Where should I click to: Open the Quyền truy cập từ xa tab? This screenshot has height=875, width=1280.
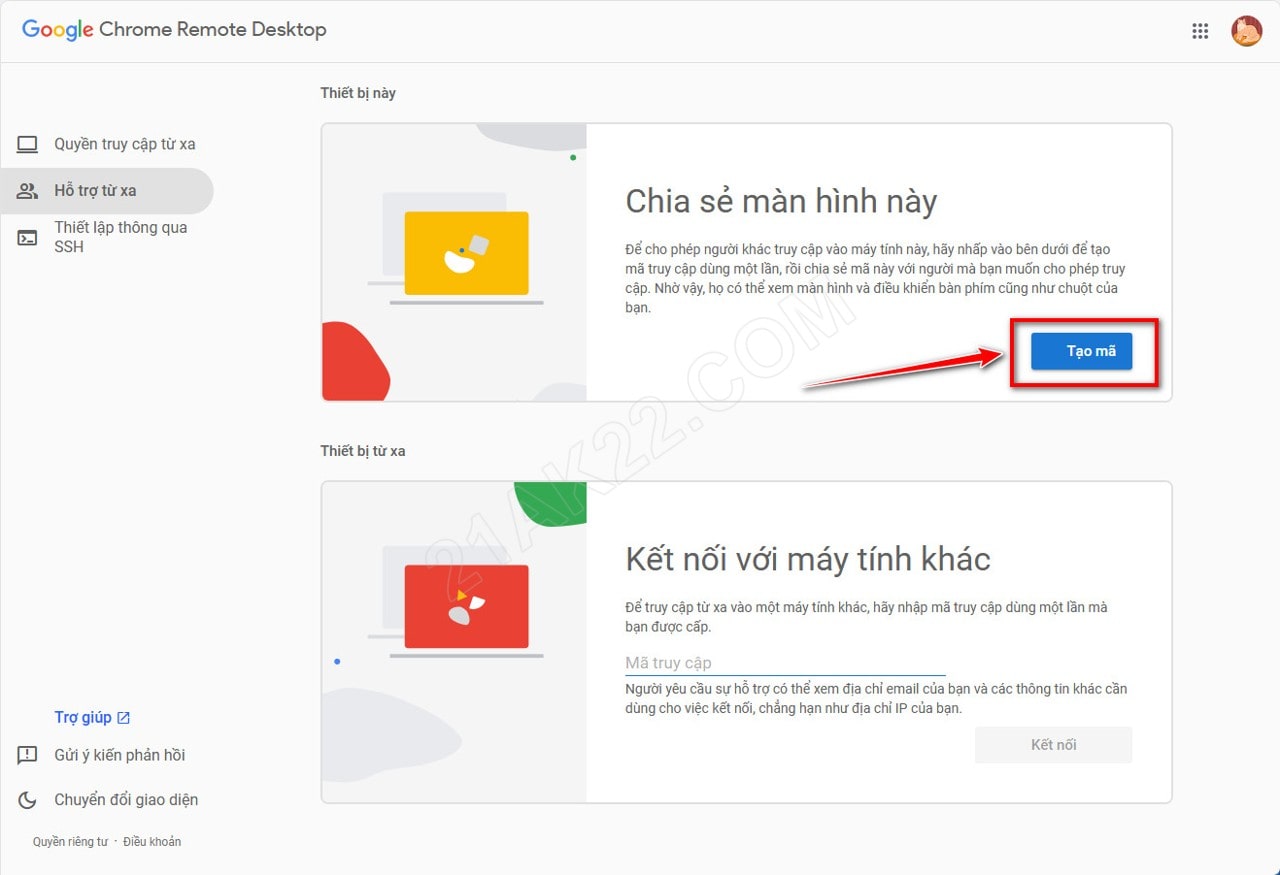click(107, 144)
